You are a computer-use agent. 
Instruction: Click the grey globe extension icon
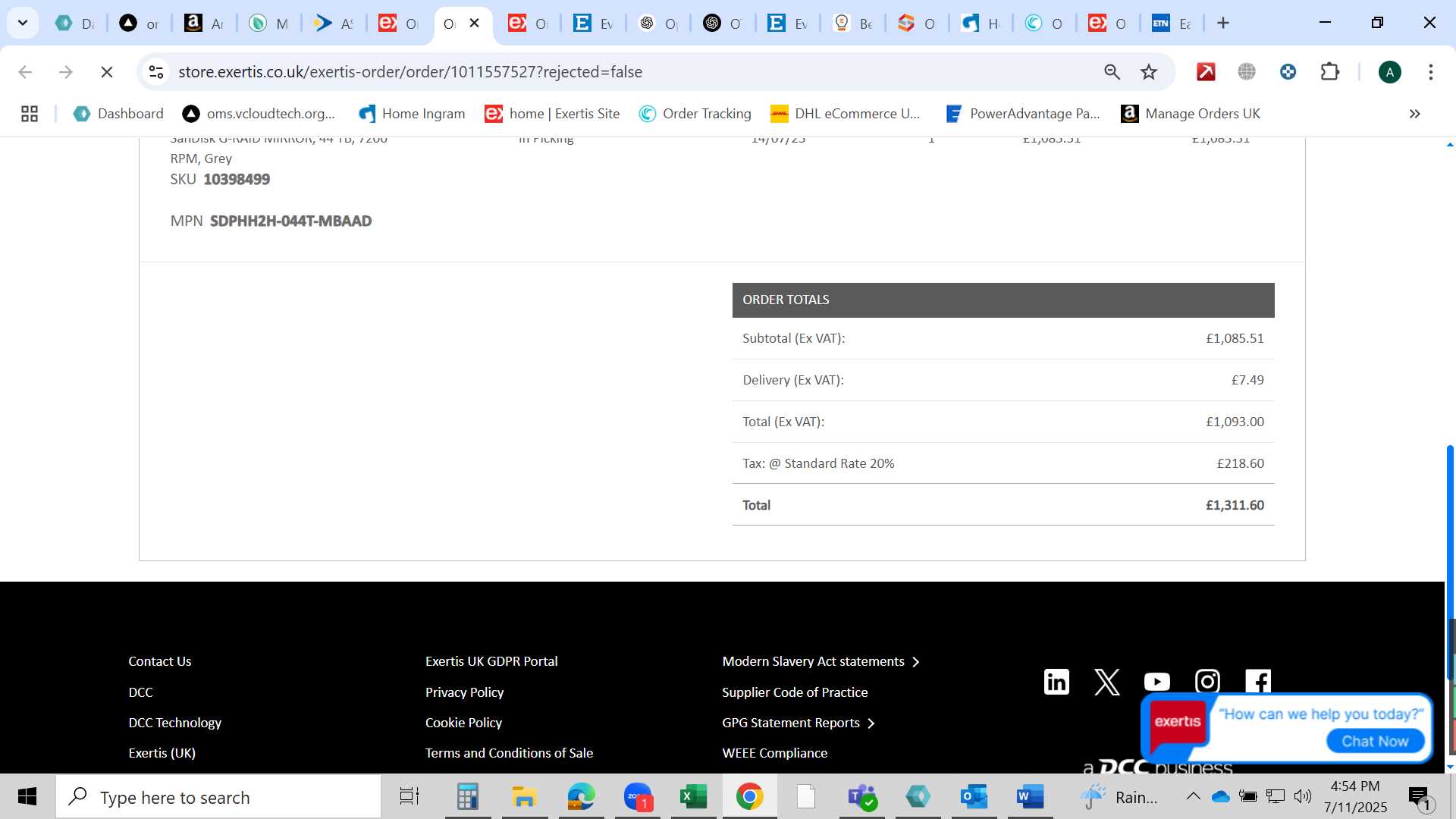pyautogui.click(x=1247, y=72)
